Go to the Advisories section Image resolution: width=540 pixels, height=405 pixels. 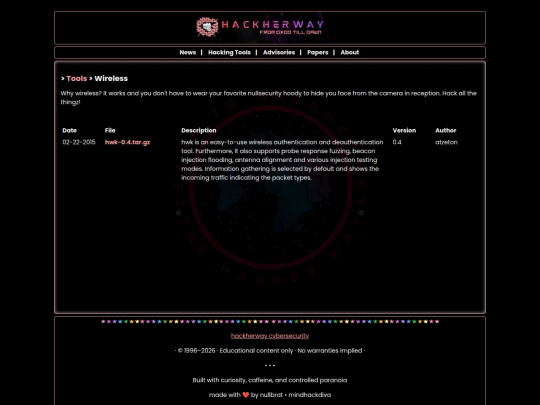(x=279, y=52)
